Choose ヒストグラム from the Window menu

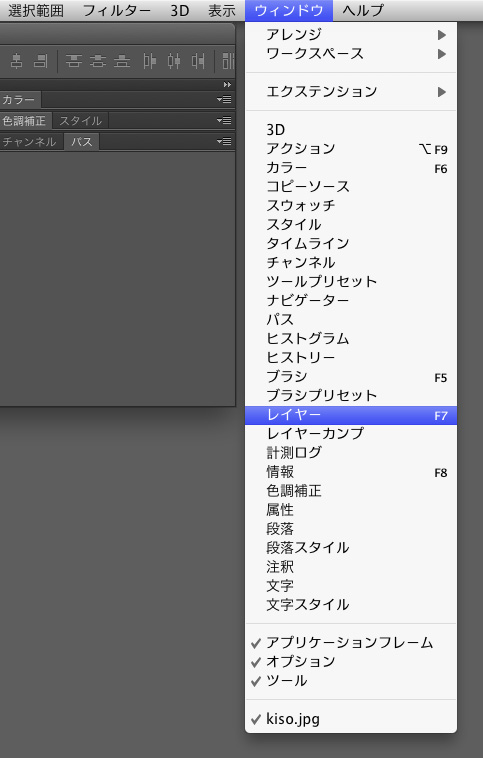click(351, 339)
